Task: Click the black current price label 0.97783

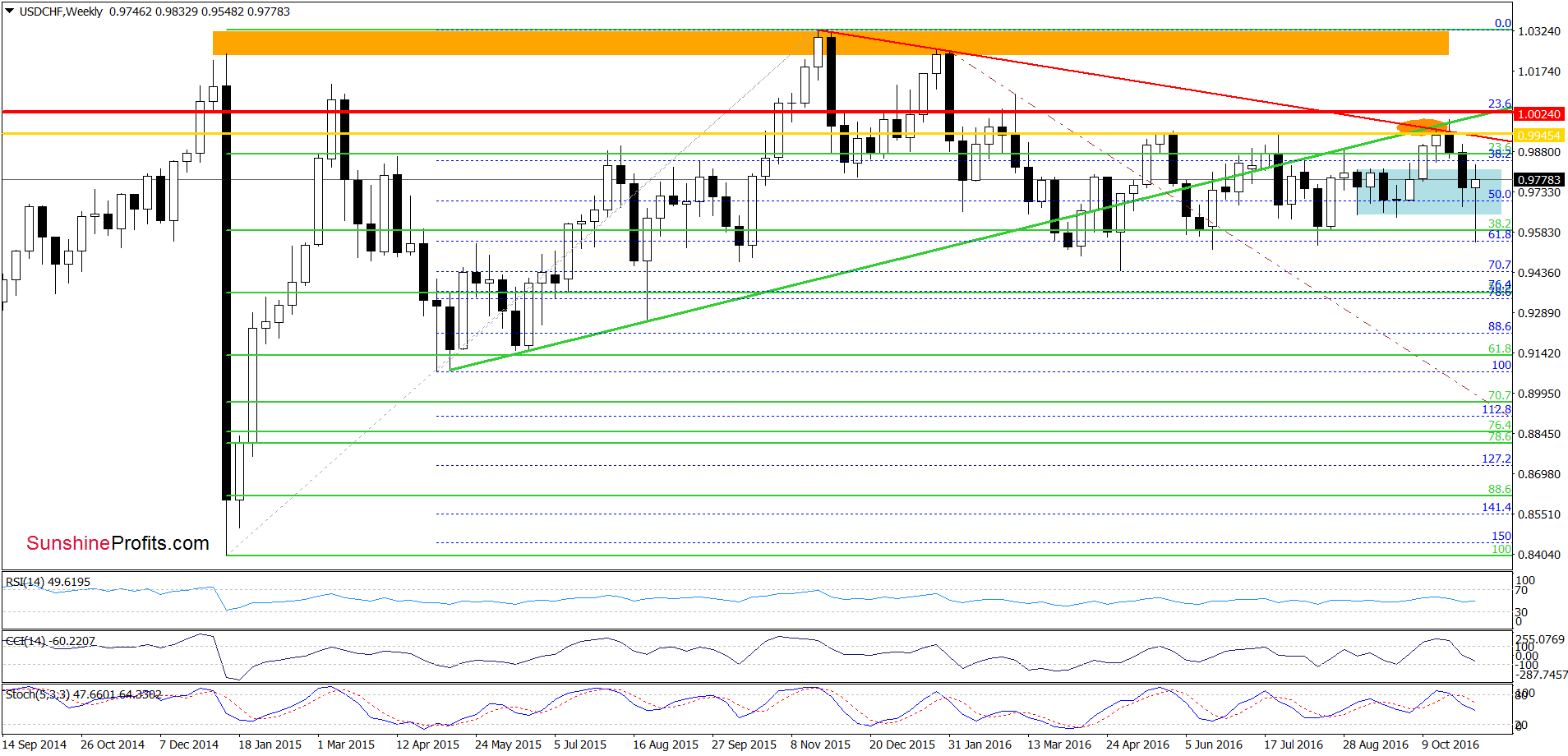Action: click(x=1539, y=180)
